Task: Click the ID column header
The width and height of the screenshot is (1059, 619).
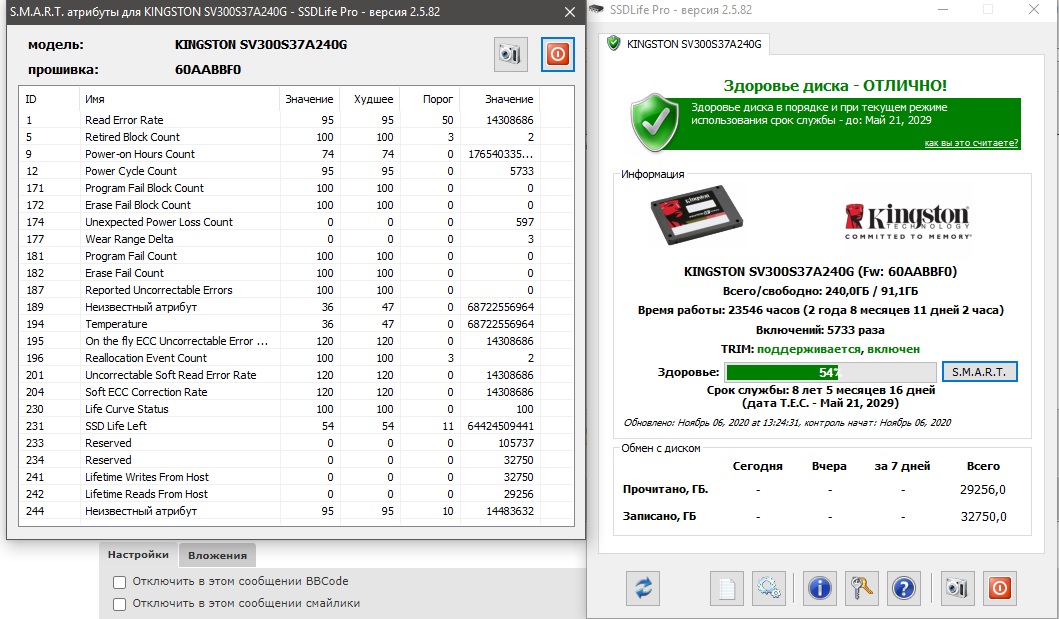Action: [x=49, y=99]
